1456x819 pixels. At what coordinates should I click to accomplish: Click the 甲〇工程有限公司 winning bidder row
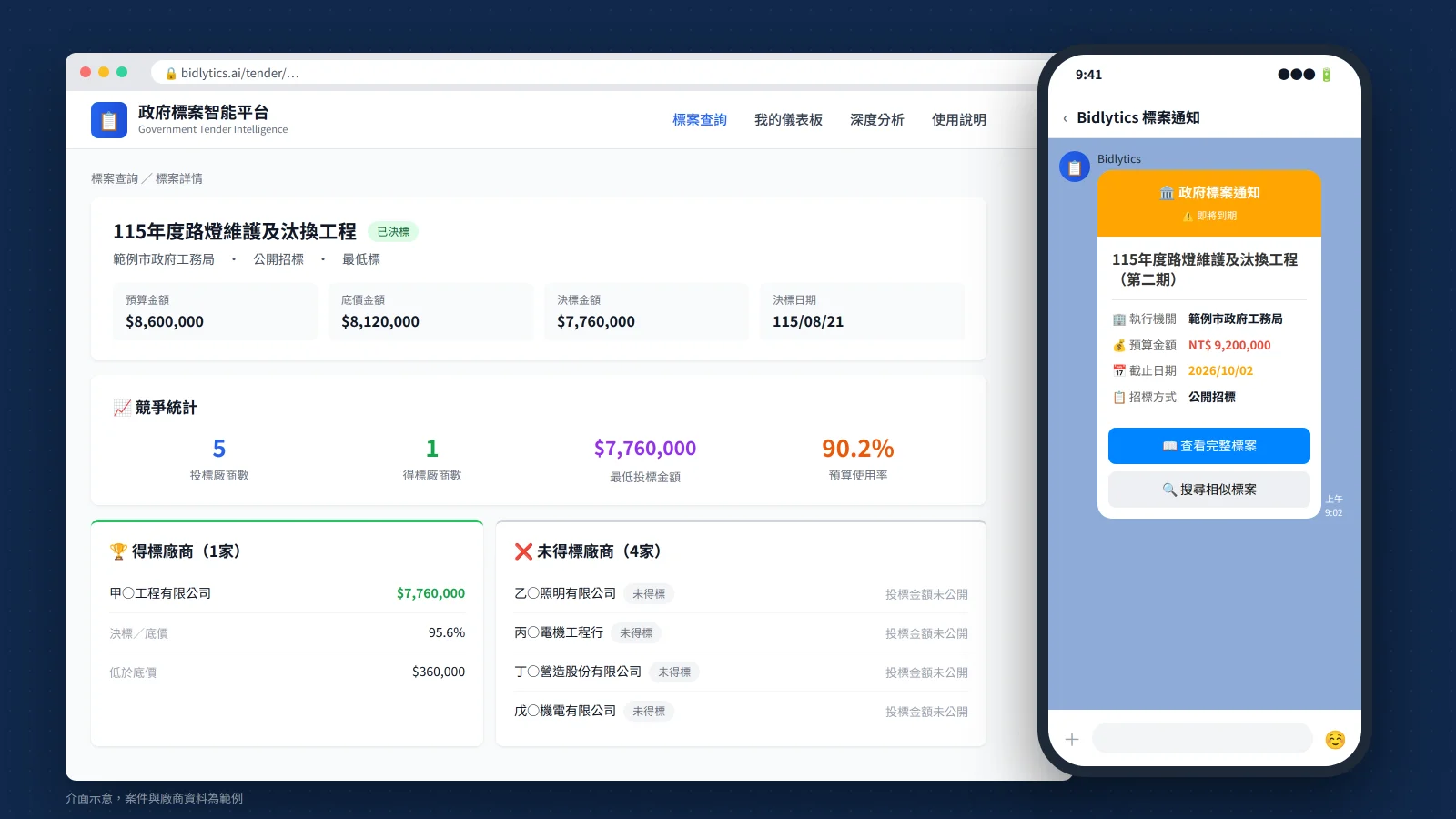click(x=288, y=593)
